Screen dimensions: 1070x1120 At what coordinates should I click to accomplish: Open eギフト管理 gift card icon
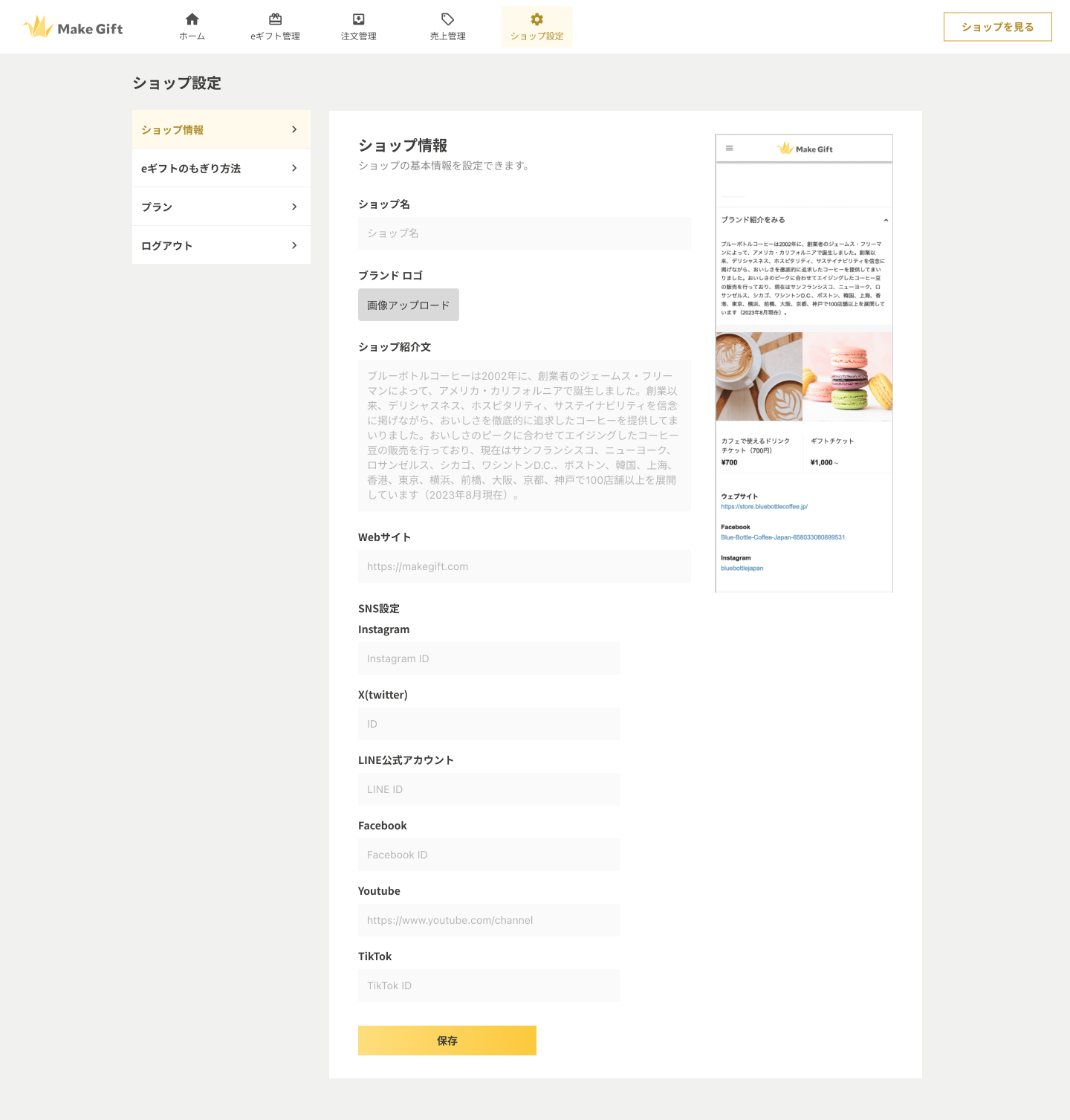click(275, 19)
